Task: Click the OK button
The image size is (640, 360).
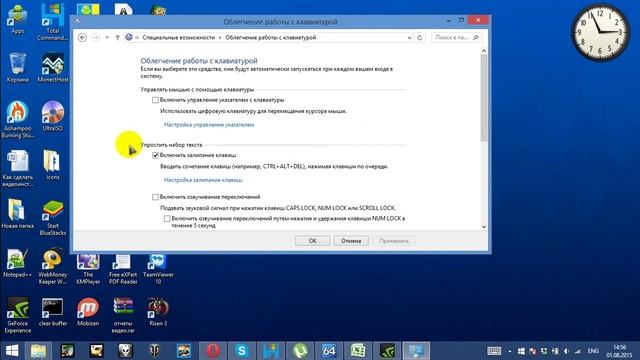Action: [312, 241]
